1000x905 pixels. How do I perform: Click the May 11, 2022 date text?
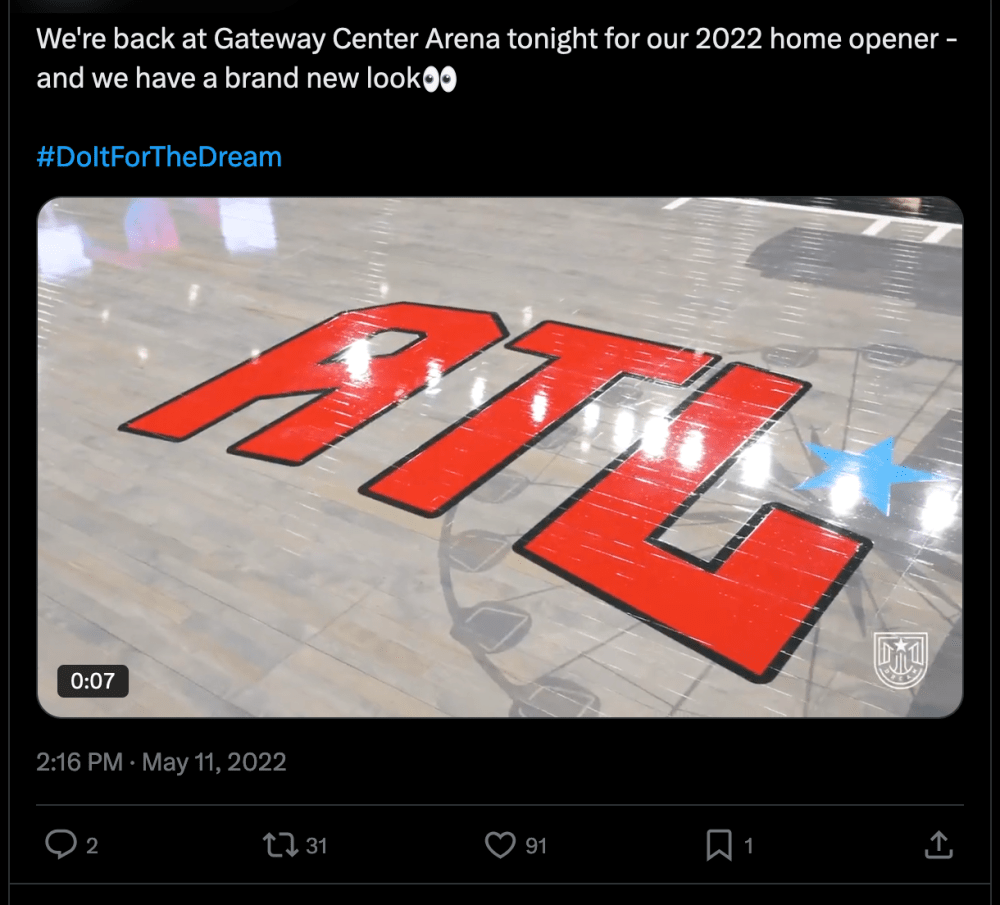tap(214, 762)
